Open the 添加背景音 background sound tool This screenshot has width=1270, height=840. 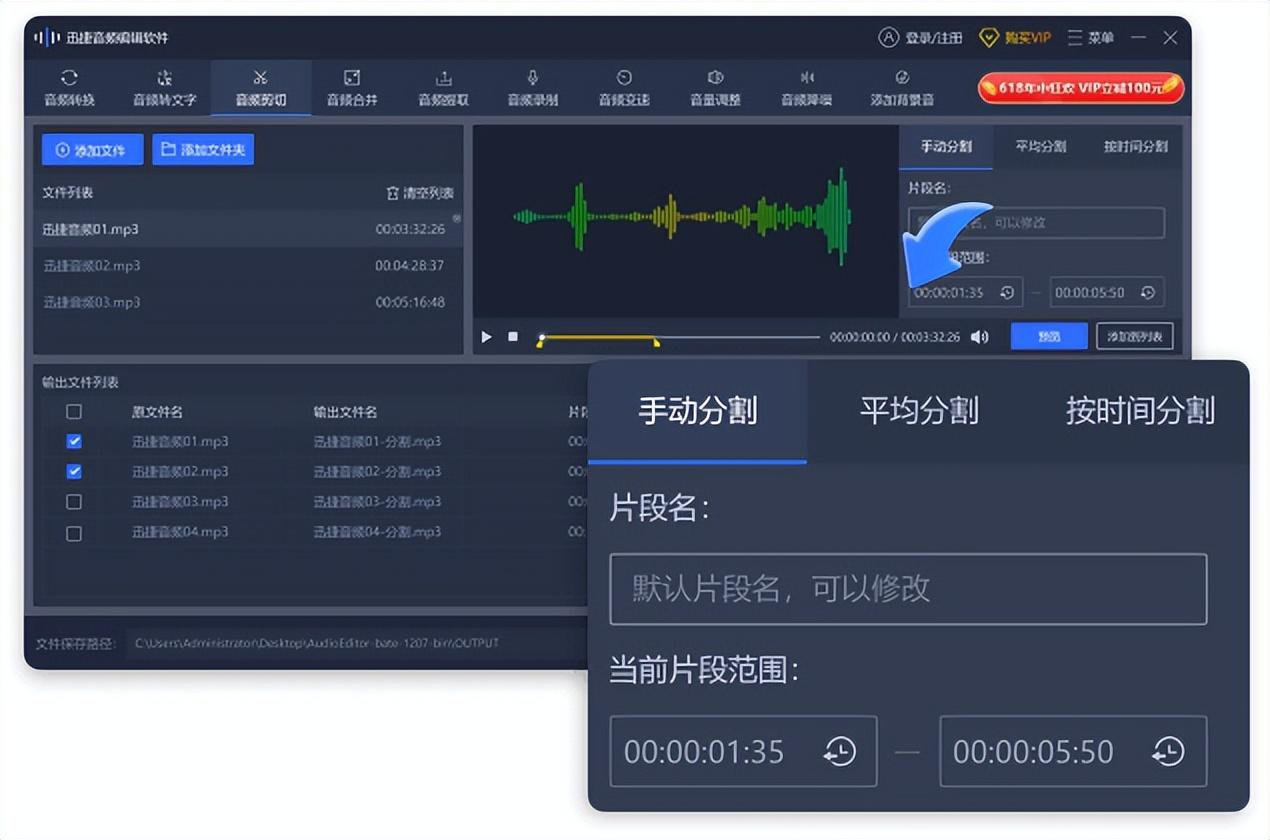902,88
